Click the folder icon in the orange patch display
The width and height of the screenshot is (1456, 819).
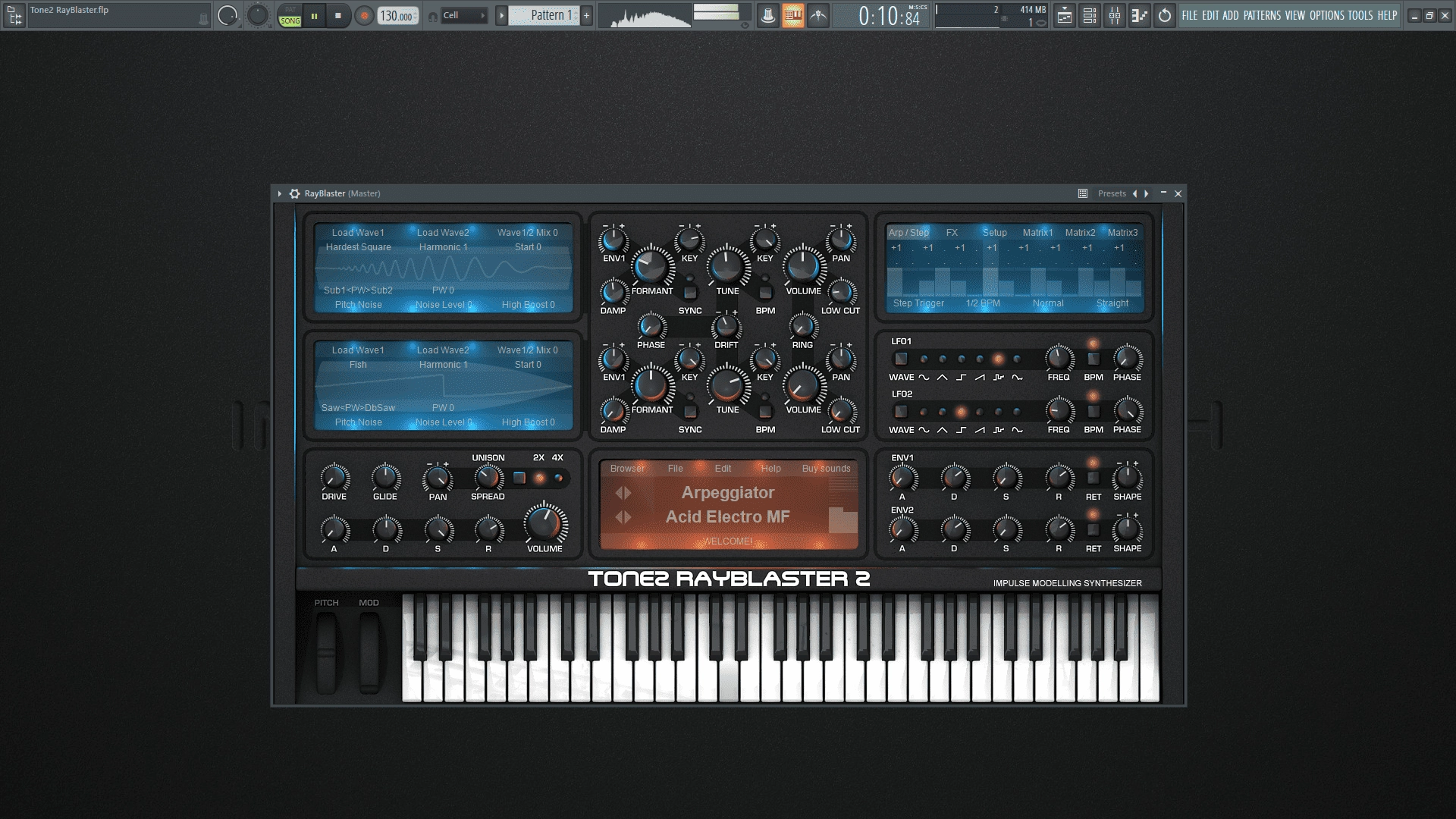click(x=843, y=520)
